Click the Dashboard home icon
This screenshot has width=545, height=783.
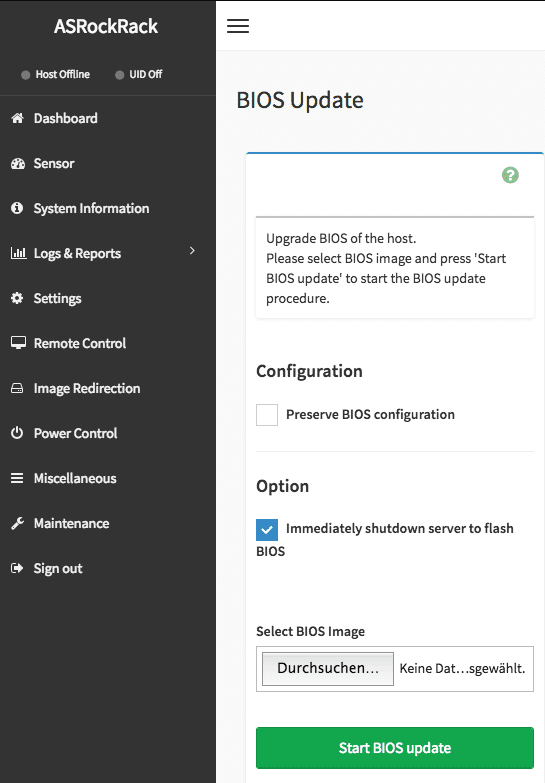point(17,118)
